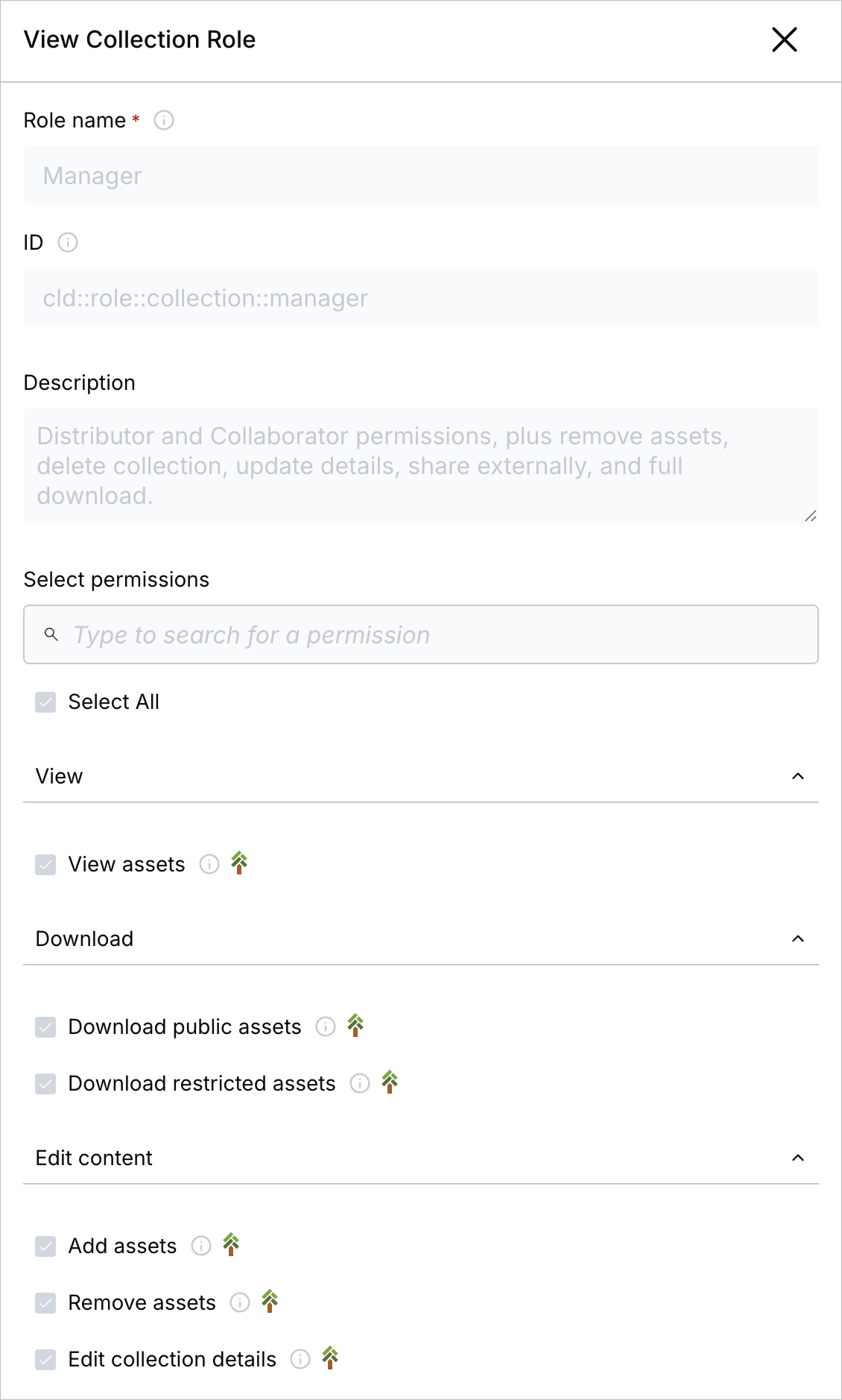Click the tree icon beside Add assets
842x1400 pixels.
pyautogui.click(x=231, y=1245)
